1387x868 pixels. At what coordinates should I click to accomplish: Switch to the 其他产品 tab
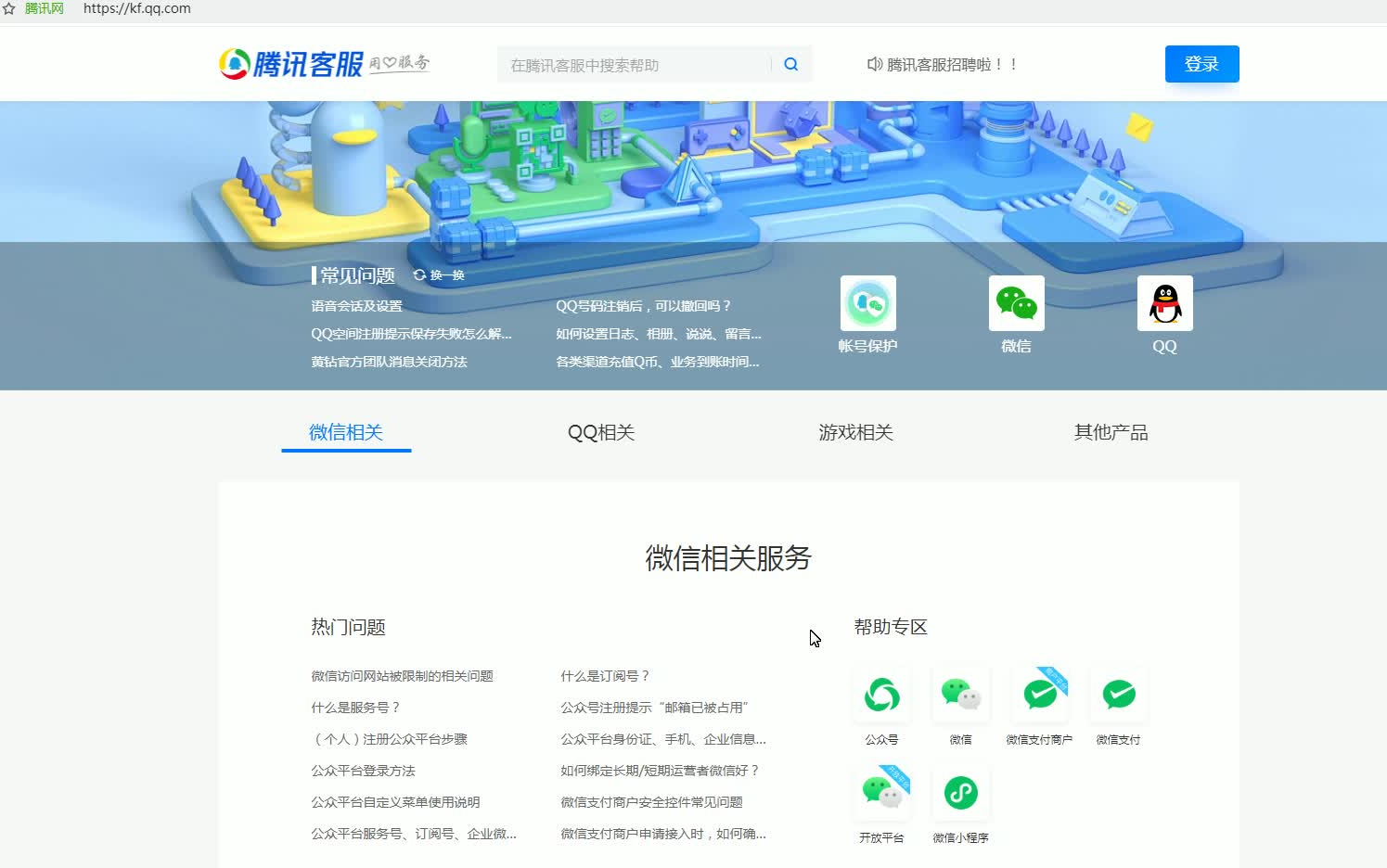point(1111,432)
